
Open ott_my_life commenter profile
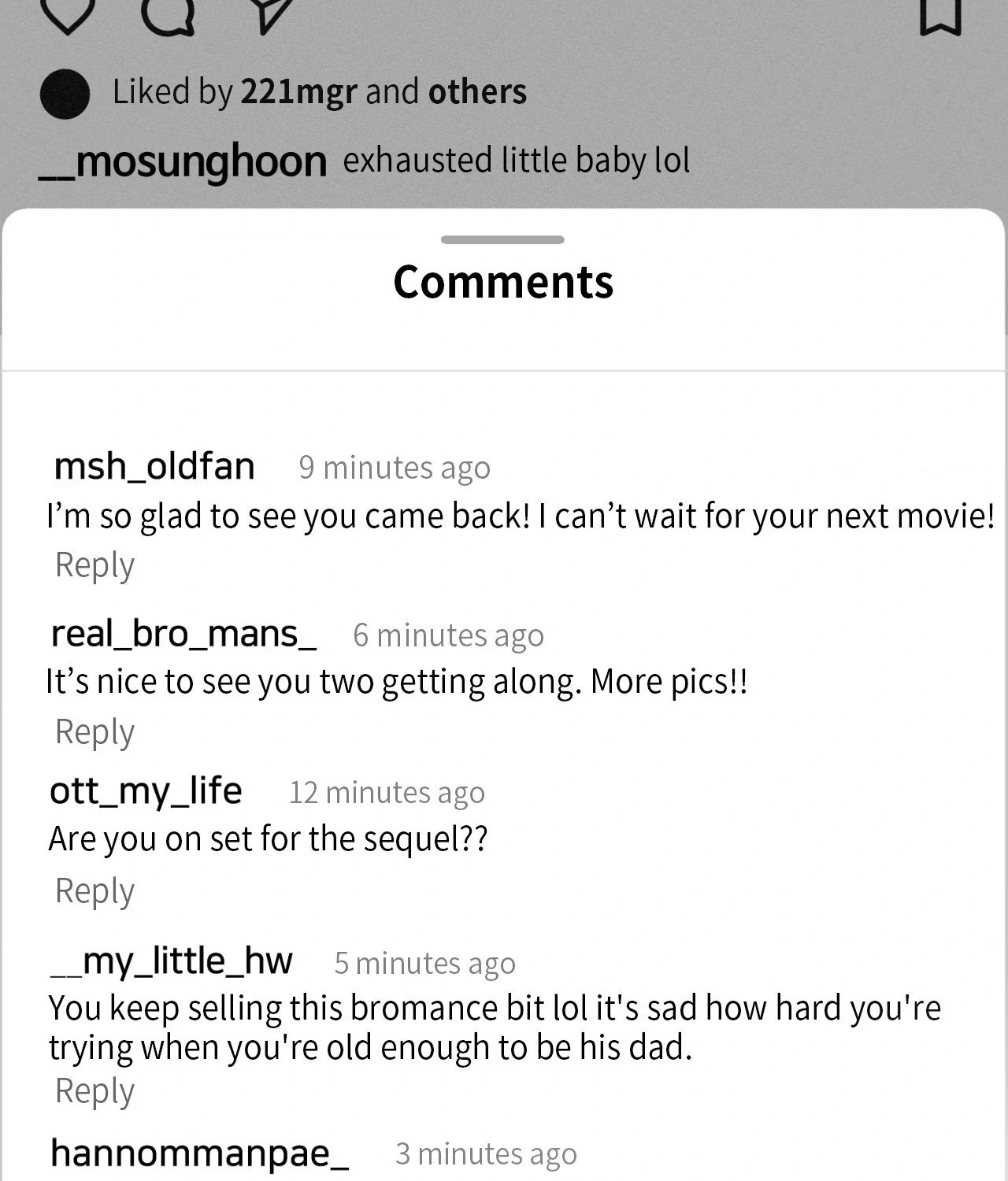point(146,790)
